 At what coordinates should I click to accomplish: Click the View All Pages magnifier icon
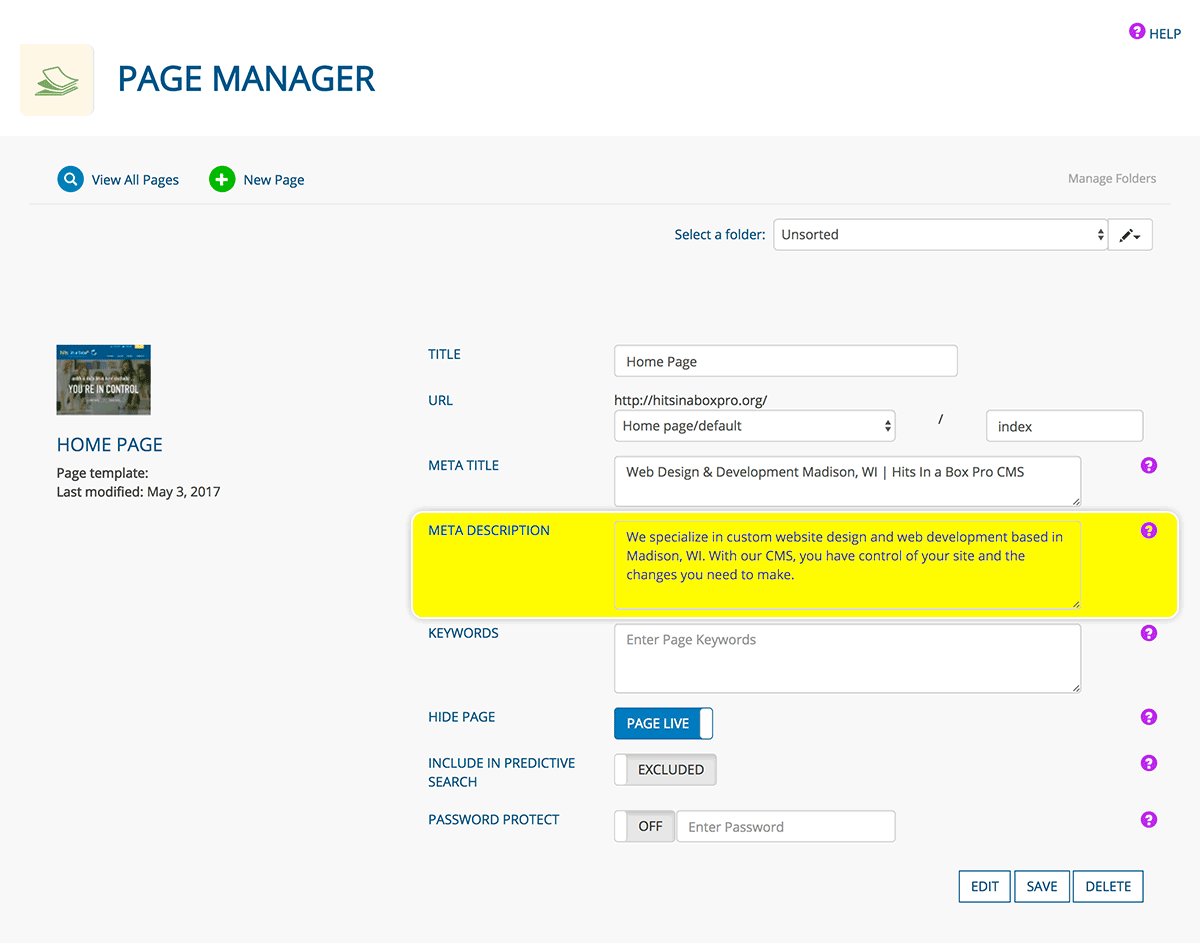70,179
